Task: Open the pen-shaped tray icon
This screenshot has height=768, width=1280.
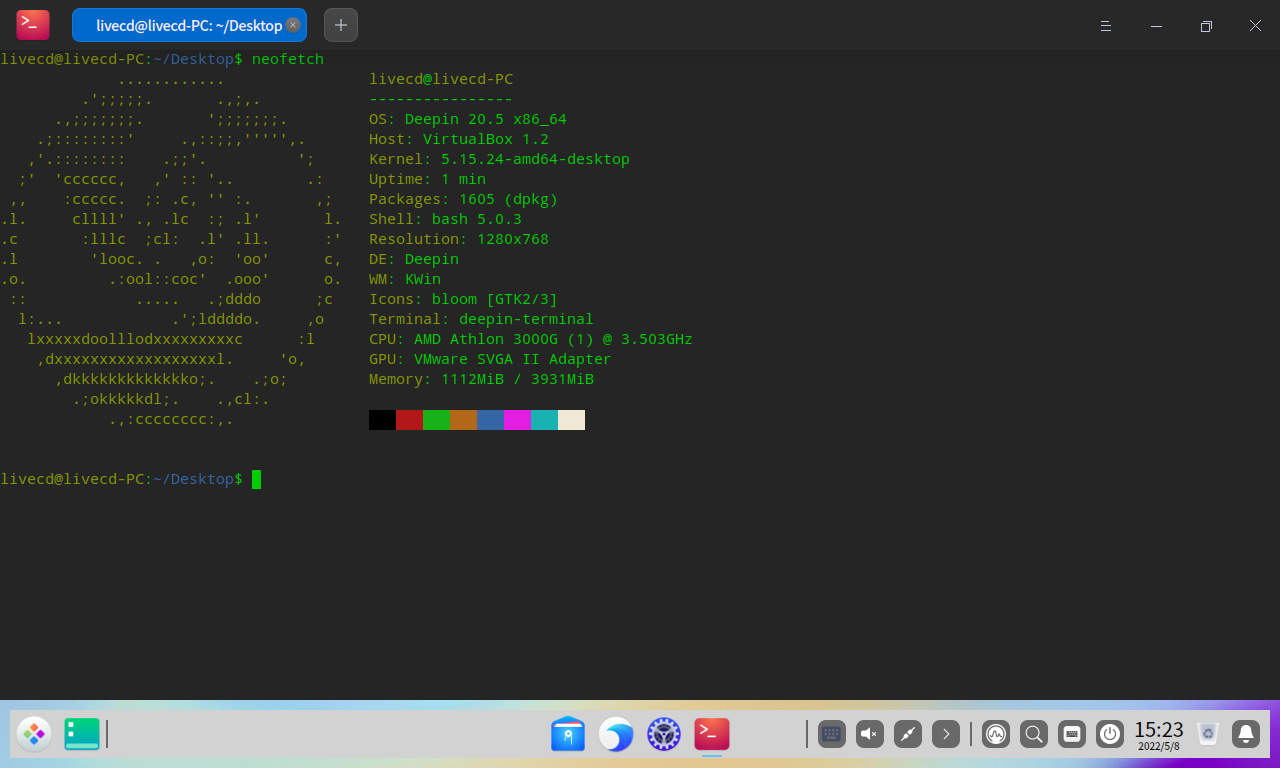Action: tap(908, 735)
